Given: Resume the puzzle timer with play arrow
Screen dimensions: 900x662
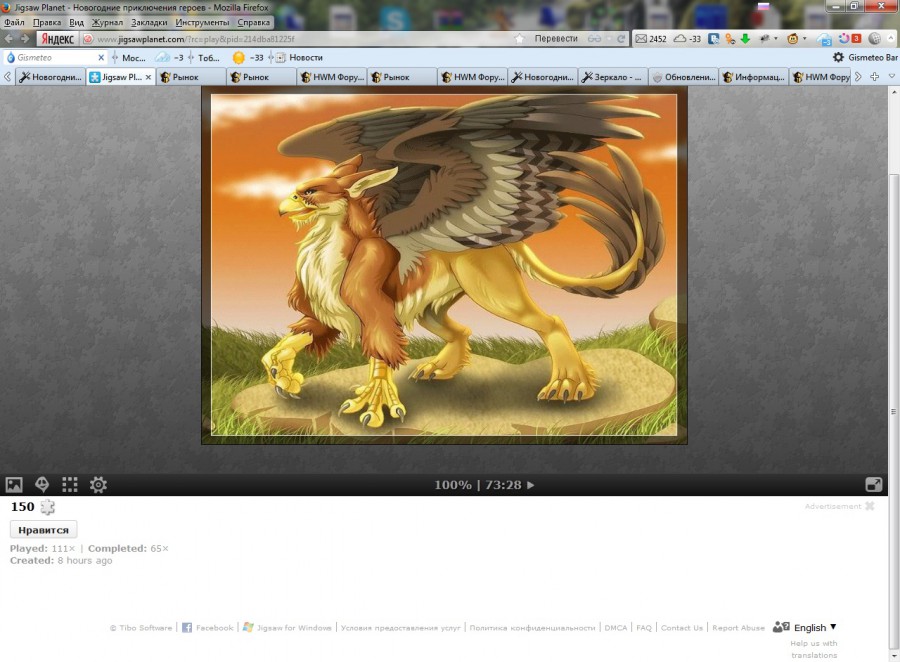Looking at the screenshot, I should [x=530, y=485].
